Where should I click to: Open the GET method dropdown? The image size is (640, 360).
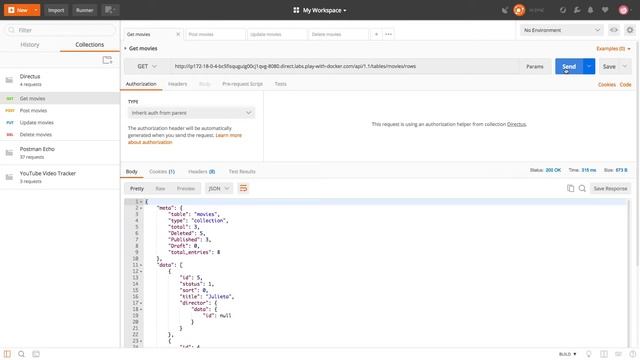click(147, 66)
